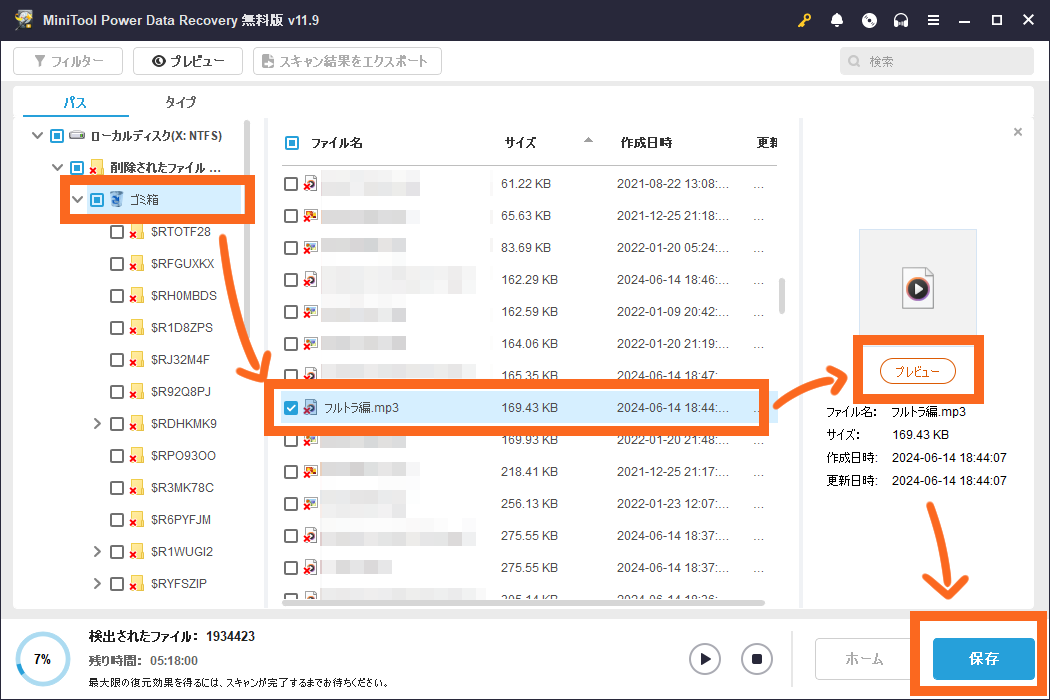Click the blue 保存 button

coord(983,659)
